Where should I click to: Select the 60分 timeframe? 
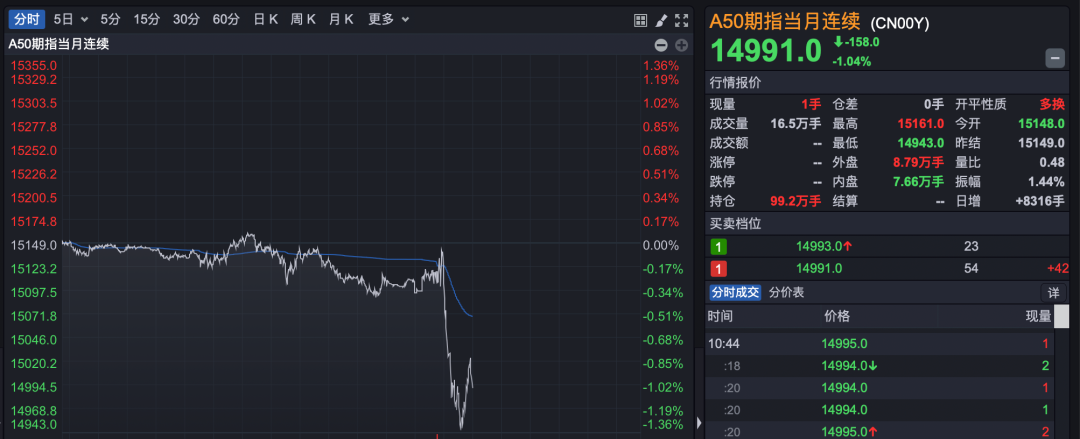tap(226, 19)
